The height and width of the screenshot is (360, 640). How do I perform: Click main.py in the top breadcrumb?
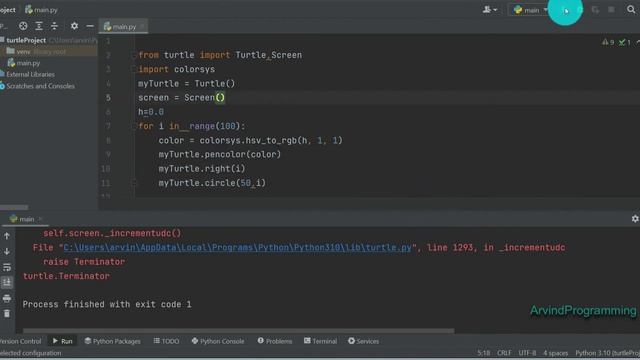click(x=41, y=10)
